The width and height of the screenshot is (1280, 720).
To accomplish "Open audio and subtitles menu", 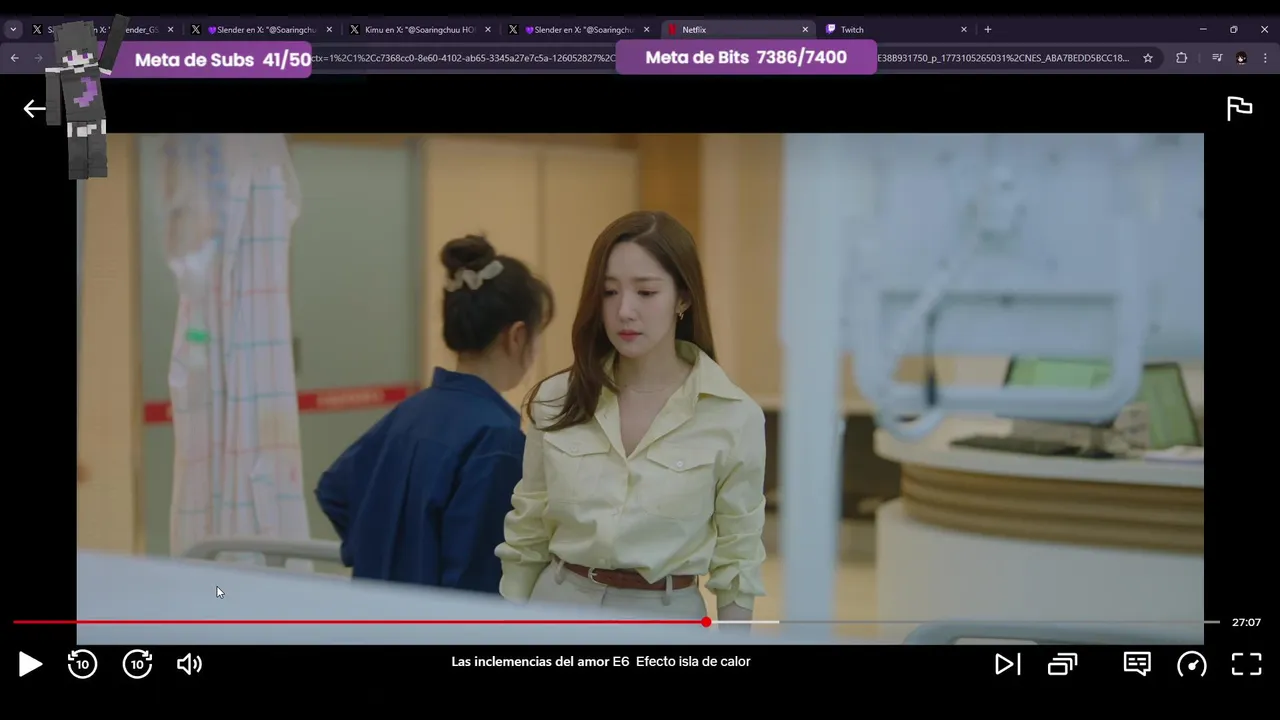I will tap(1137, 664).
